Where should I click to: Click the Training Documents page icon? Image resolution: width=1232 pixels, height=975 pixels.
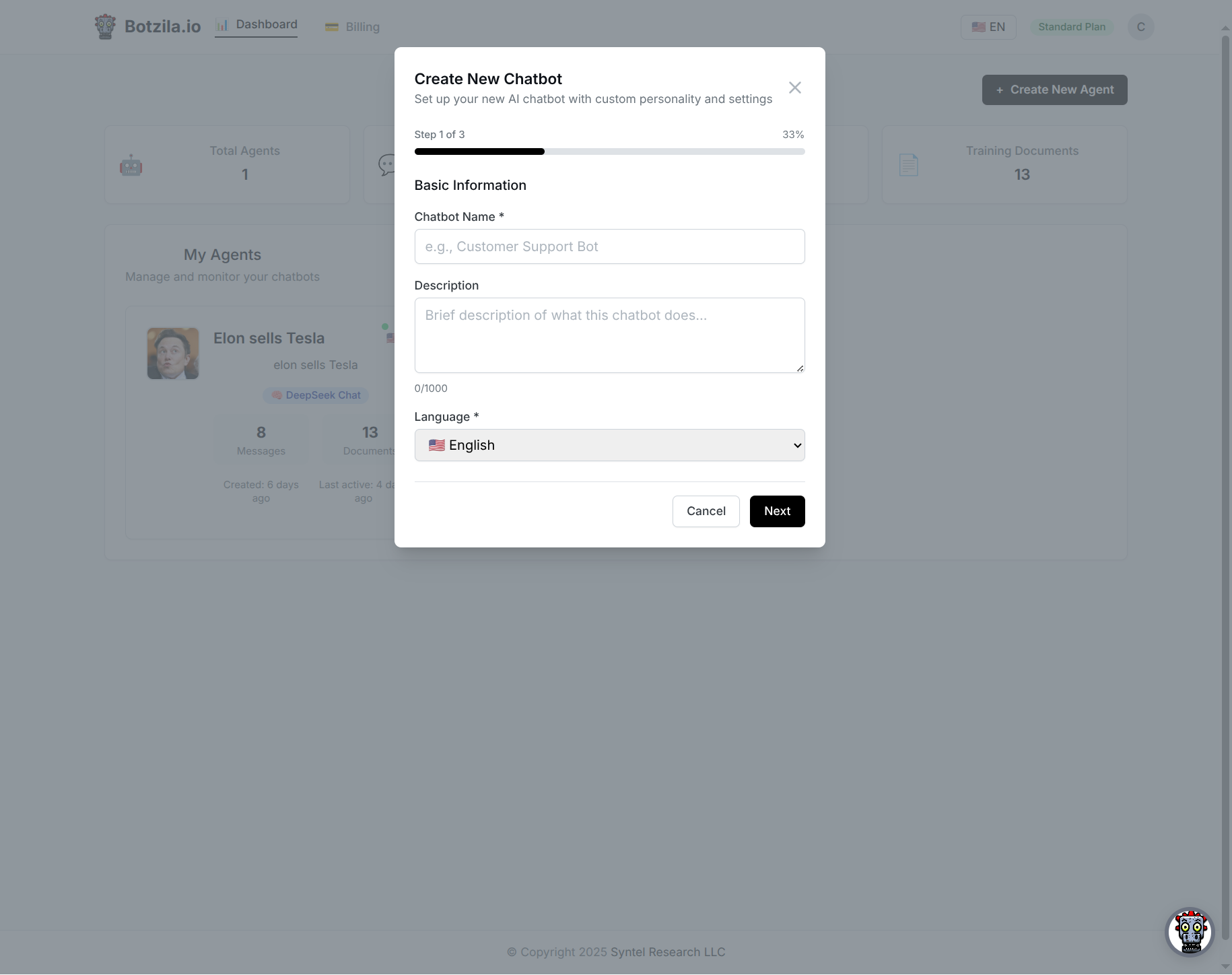pyautogui.click(x=908, y=165)
